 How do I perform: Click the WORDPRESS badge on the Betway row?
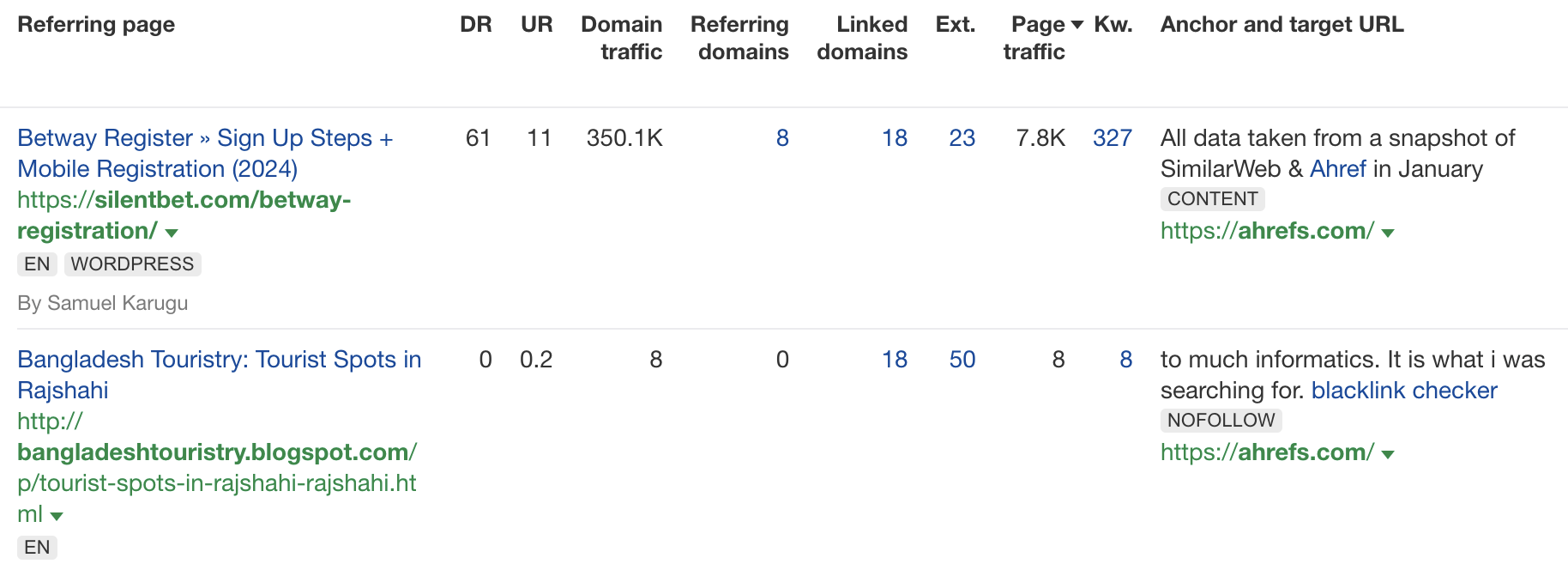pos(132,264)
